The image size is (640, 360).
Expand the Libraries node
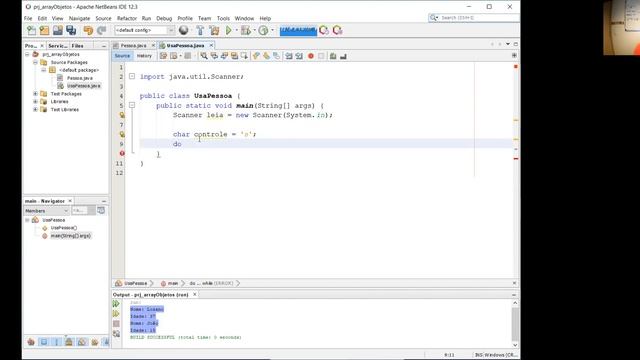(x=36, y=102)
